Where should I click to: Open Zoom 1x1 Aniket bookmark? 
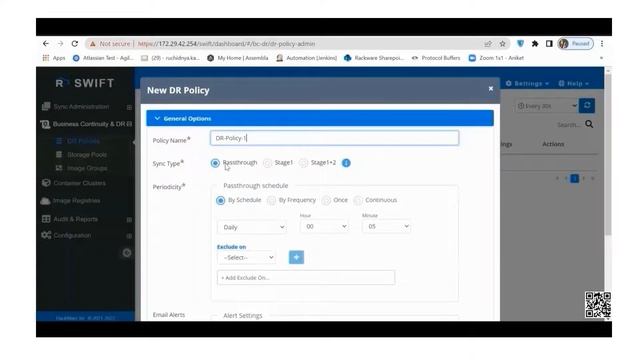(496, 58)
